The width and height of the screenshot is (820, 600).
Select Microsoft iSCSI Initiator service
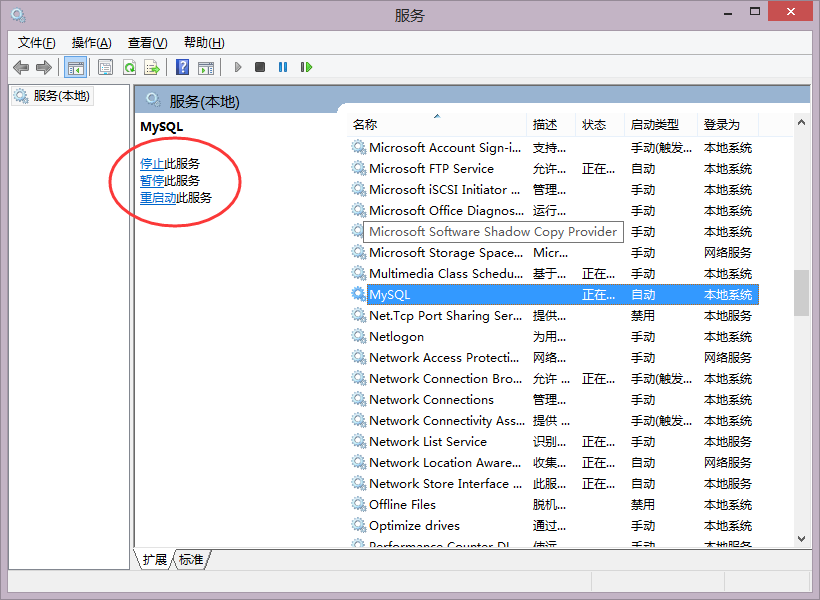553,189
